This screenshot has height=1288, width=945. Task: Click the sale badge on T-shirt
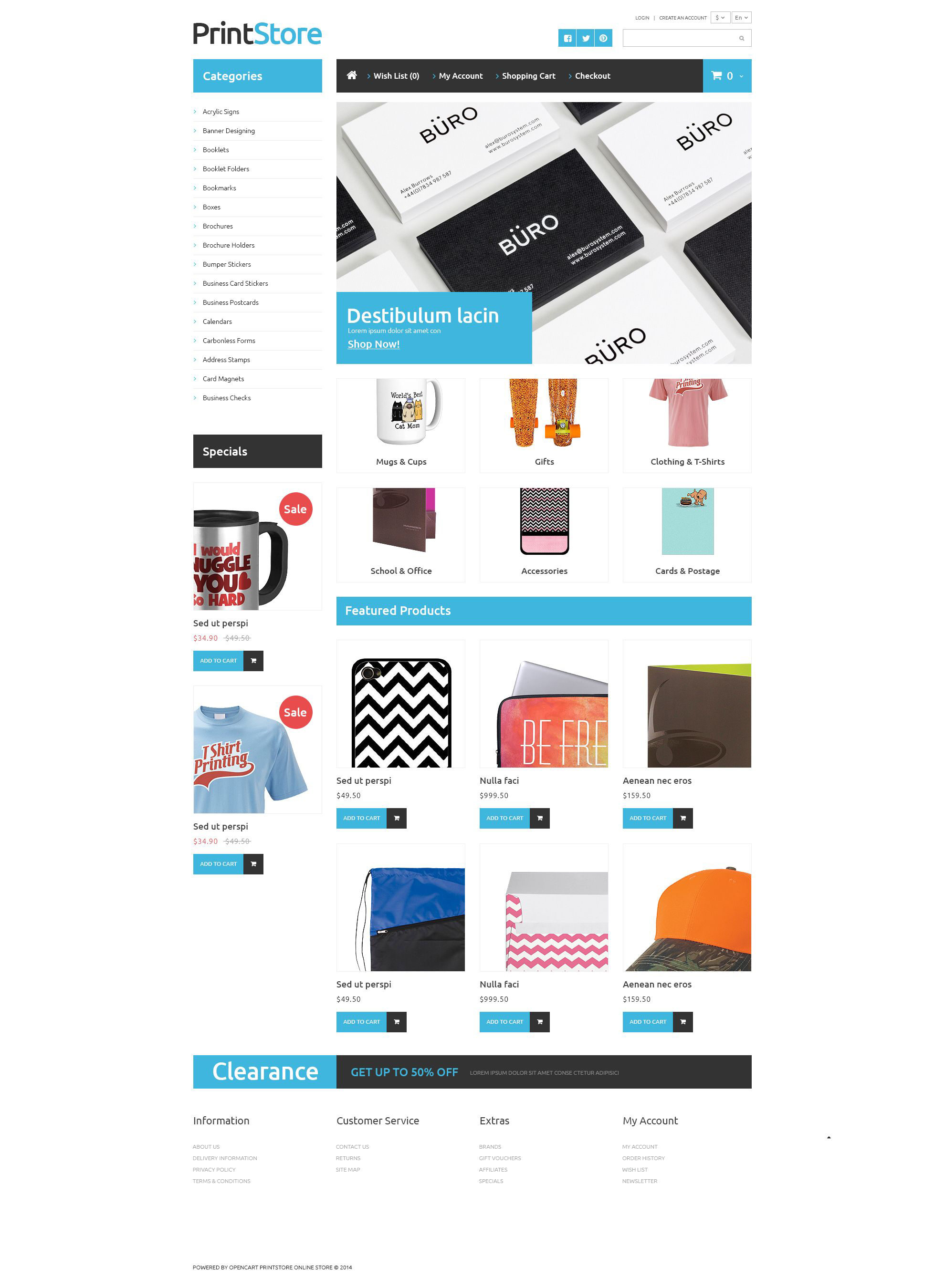(x=295, y=713)
